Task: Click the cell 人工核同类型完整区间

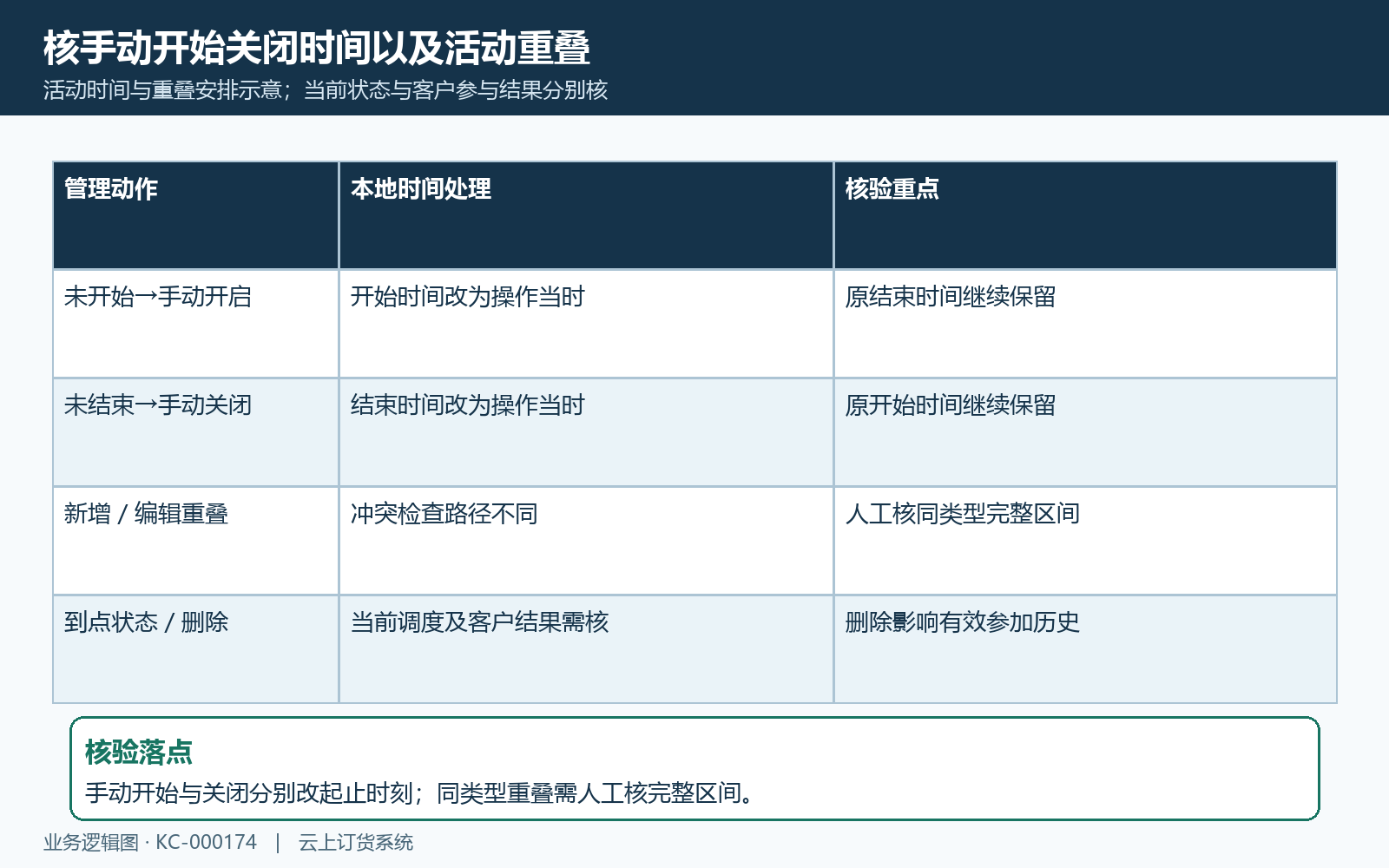Action: (x=1085, y=541)
